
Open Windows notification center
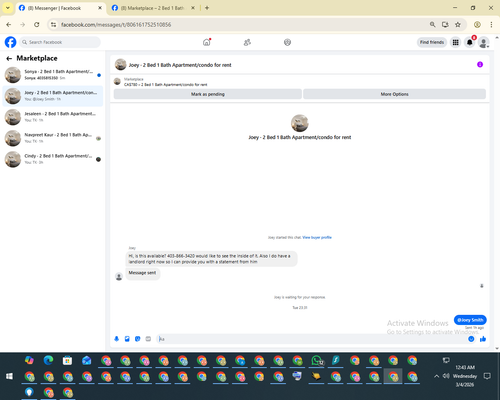click(487, 376)
